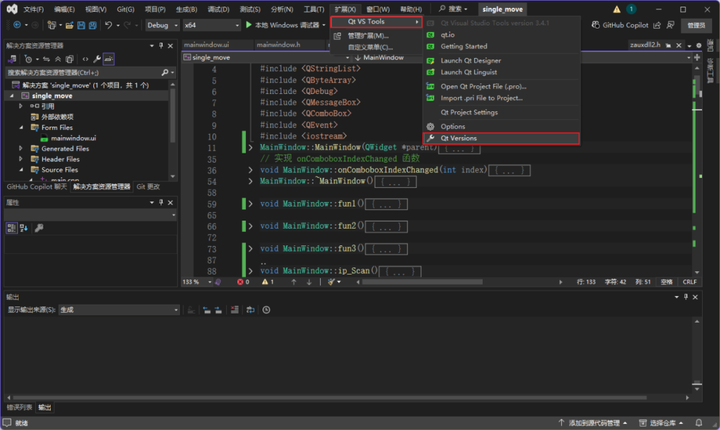720x430 pixels.
Task: Select the categorized view icon in Properties panel
Action: (x=11, y=228)
